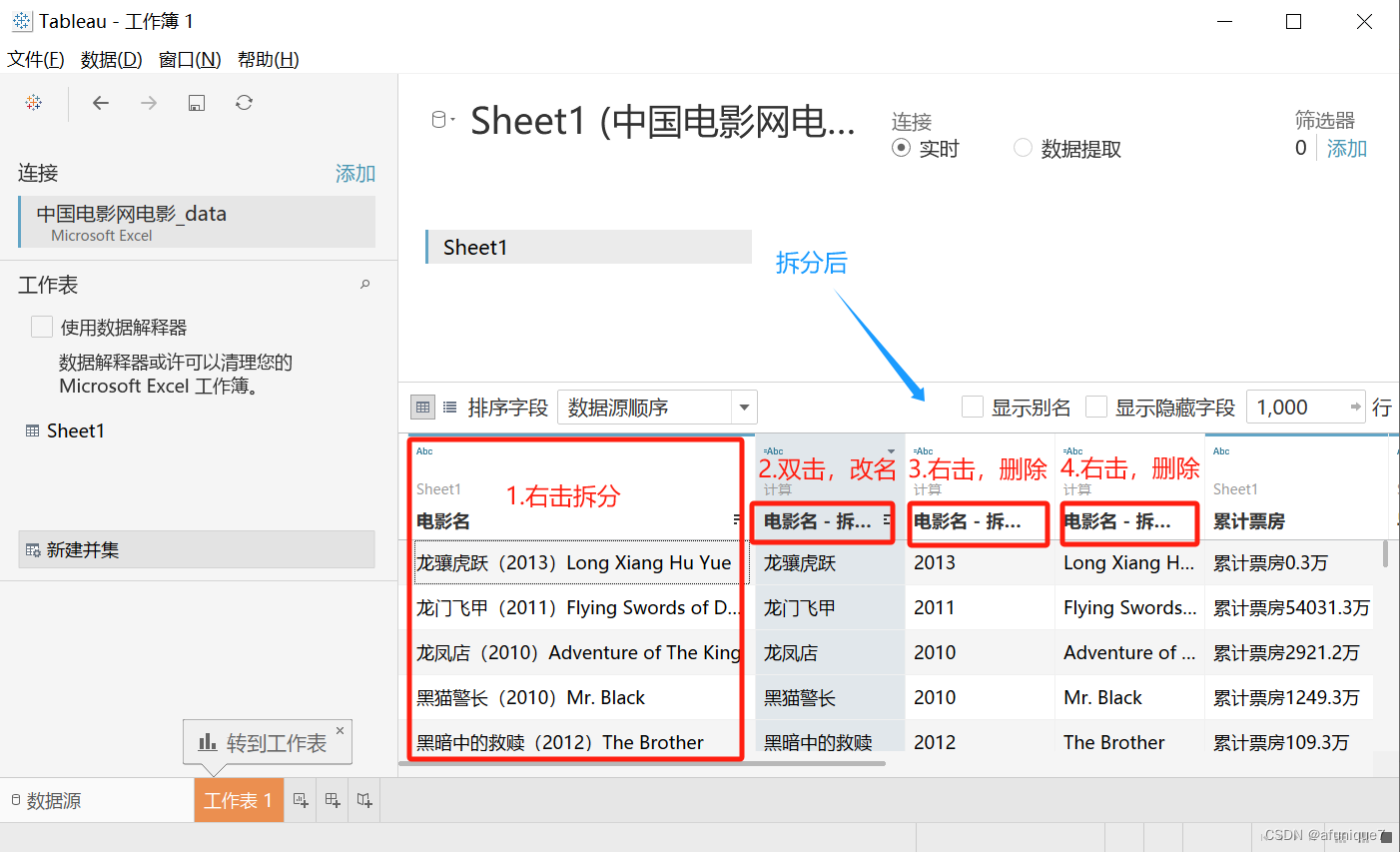Select the year cell 2011
Viewport: 1400px width, 852px height.
(x=980, y=607)
